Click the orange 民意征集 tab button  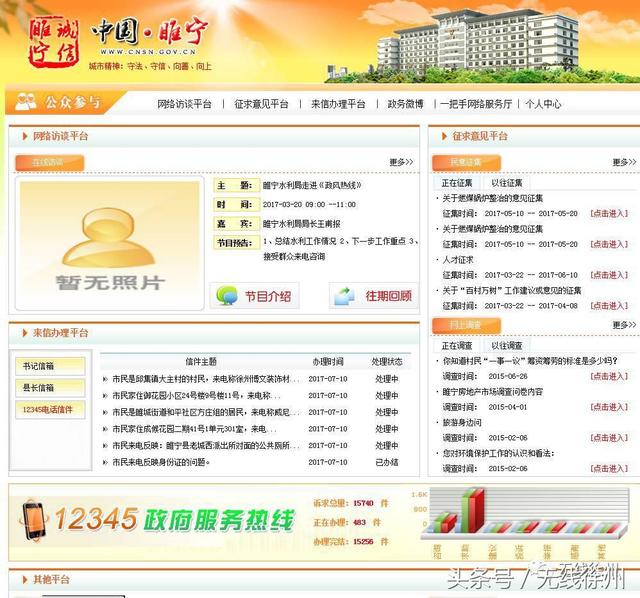pyautogui.click(x=466, y=162)
